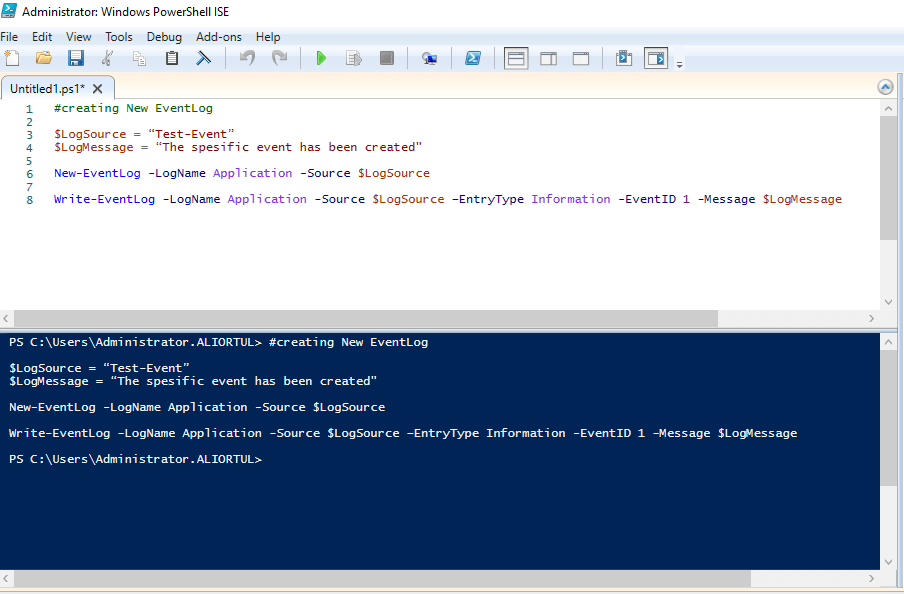
Task: Click the Paste clipboard icon
Action: pos(172,58)
